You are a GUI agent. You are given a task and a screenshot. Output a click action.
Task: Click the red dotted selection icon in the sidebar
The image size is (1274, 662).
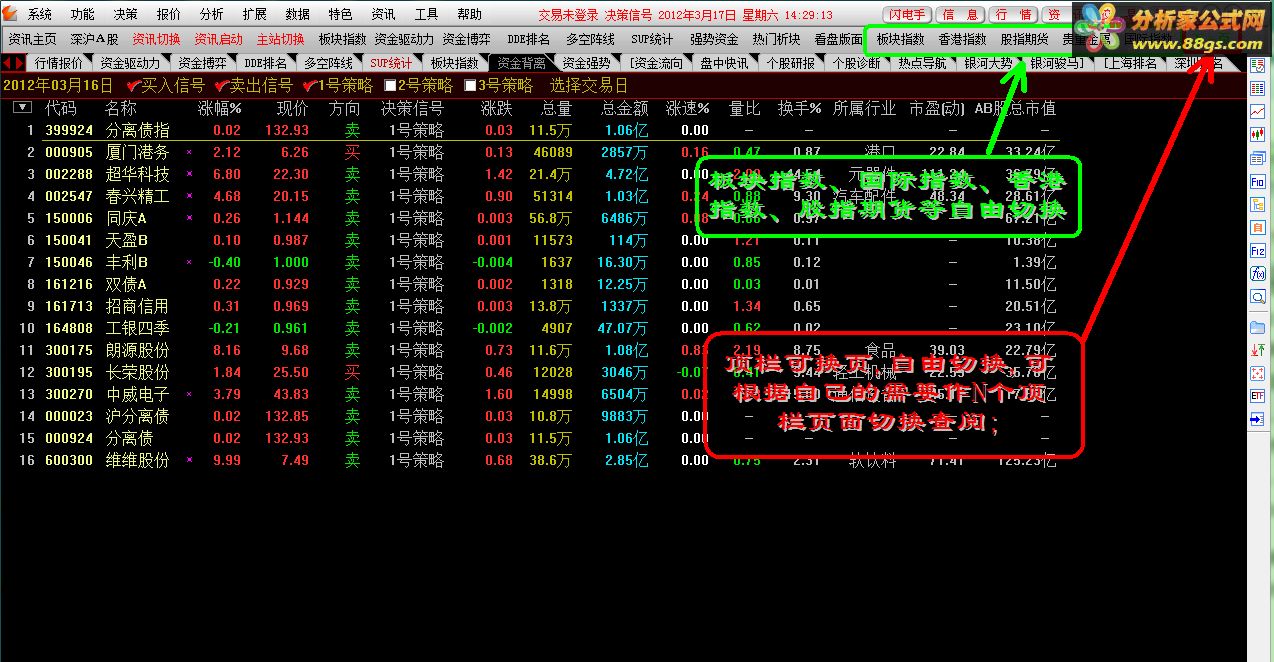point(1257,373)
